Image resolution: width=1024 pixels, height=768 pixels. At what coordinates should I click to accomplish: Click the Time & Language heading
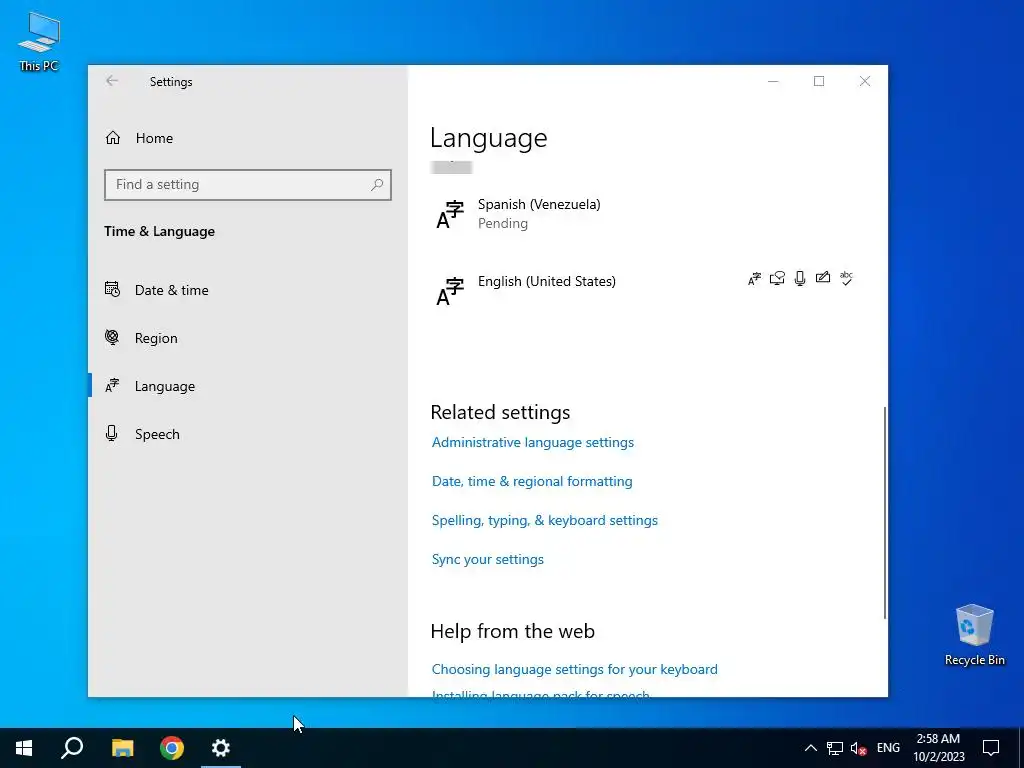pos(159,231)
